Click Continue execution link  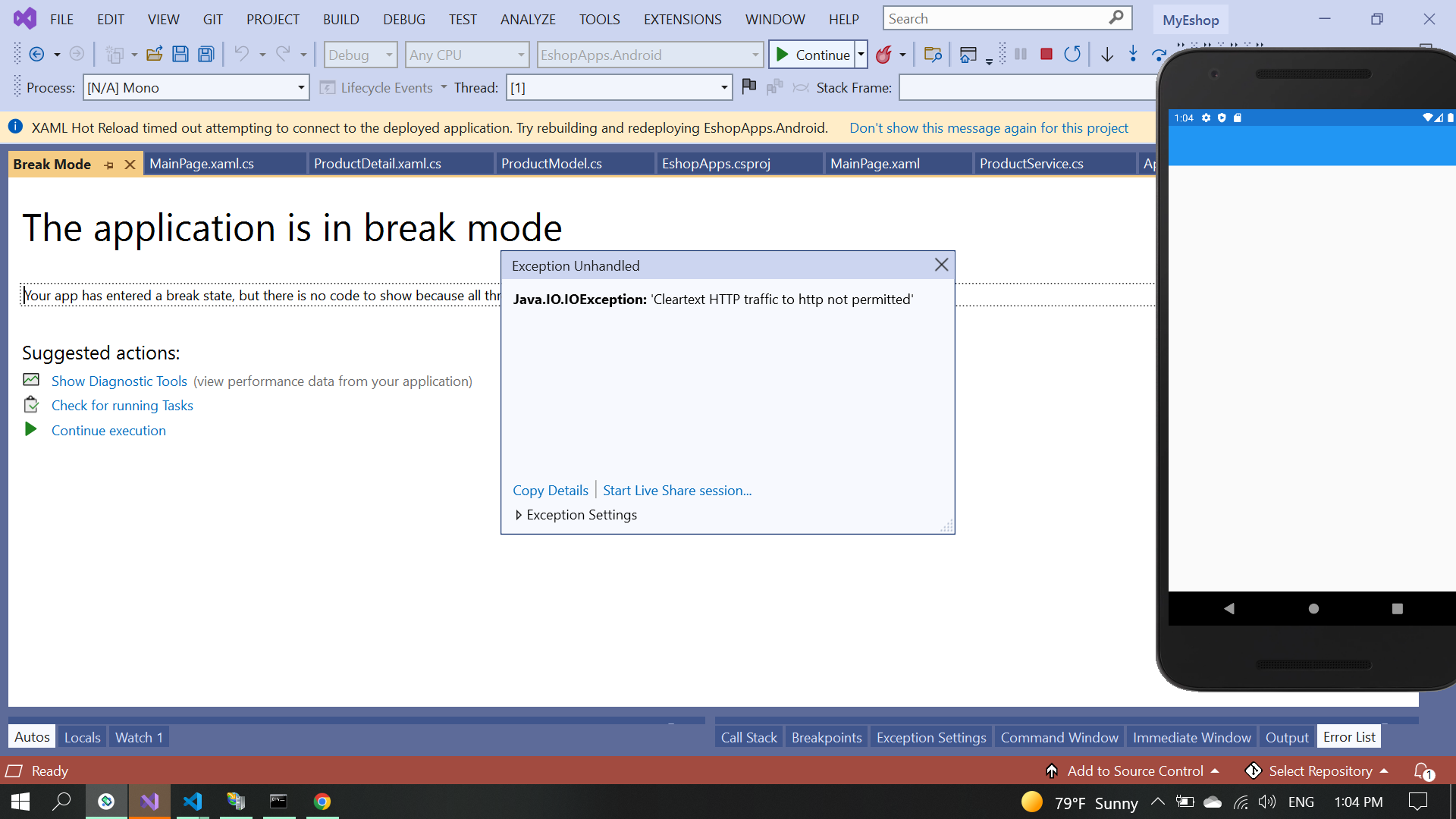point(108,431)
